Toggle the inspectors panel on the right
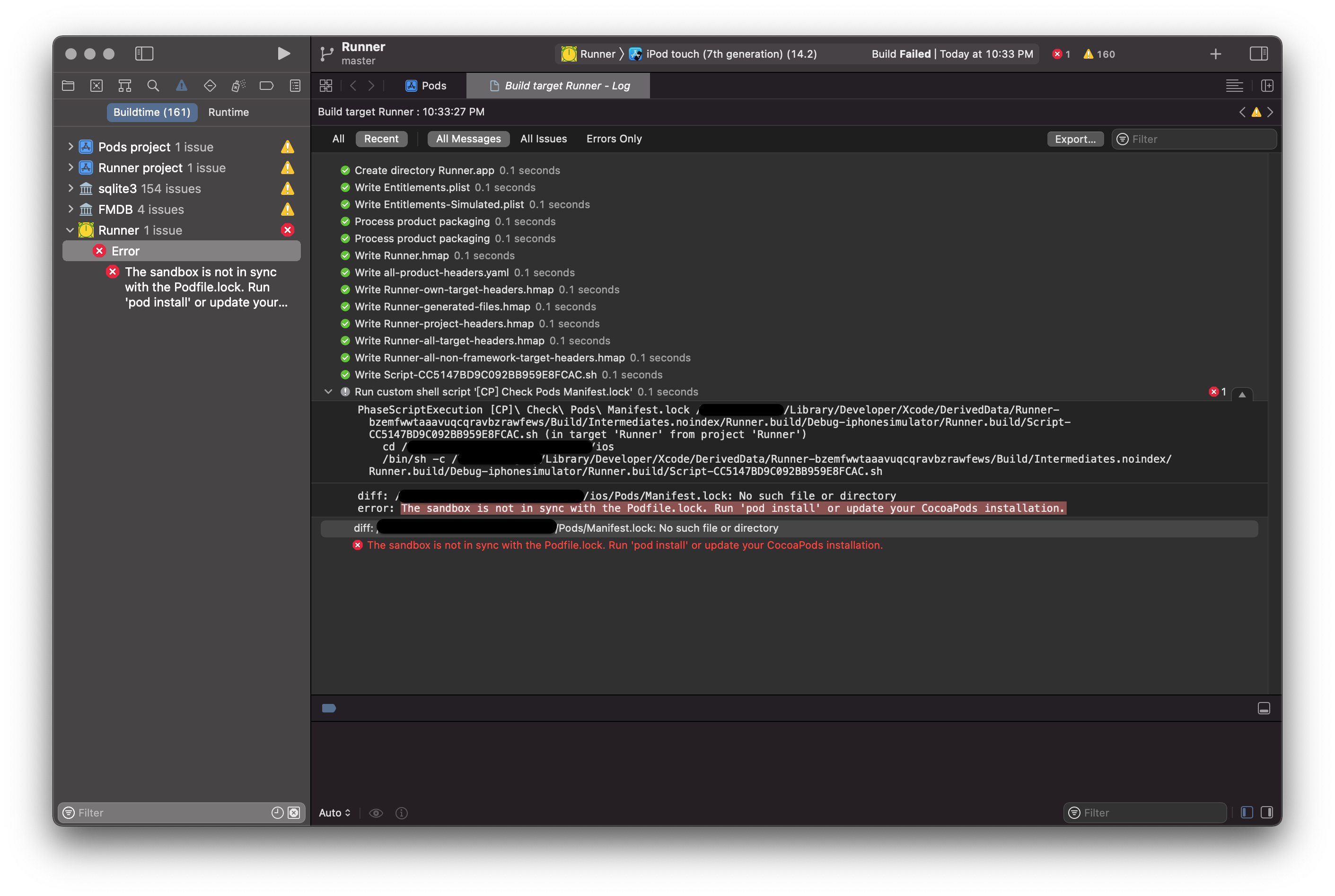This screenshot has width=1335, height=896. tap(1258, 54)
